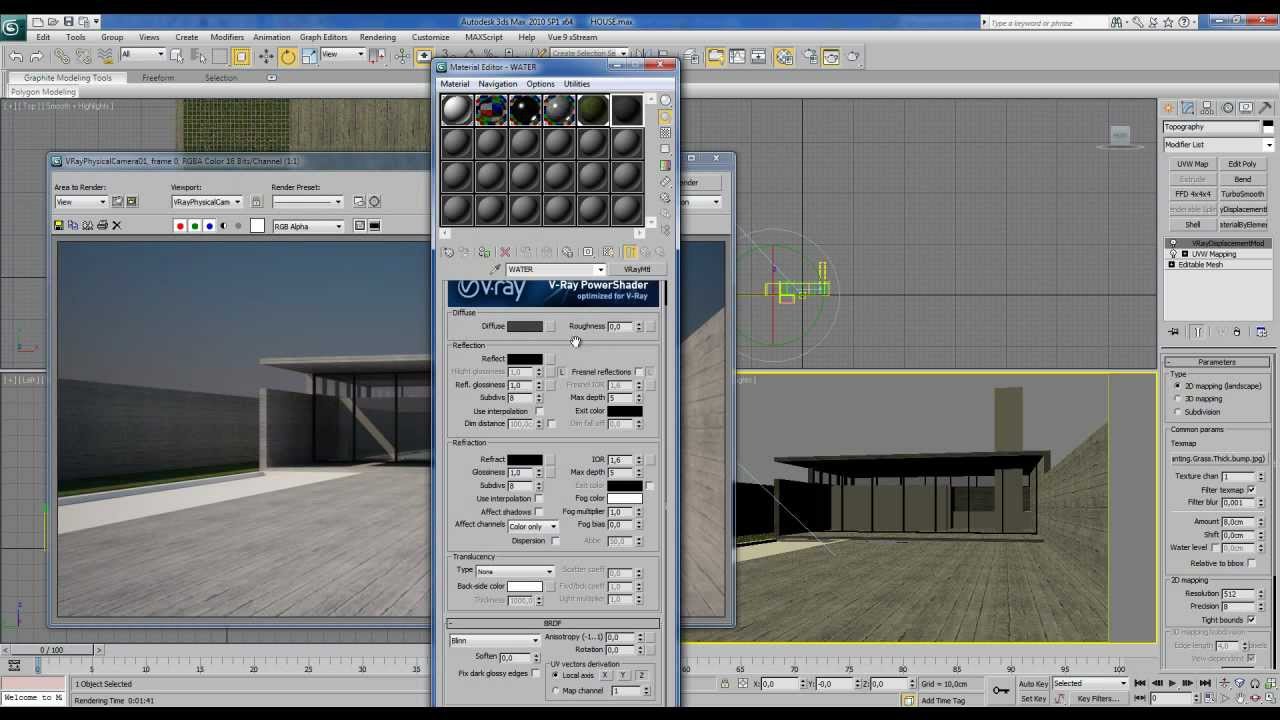
Task: Click the Grass Thick bump texmap button
Action: coord(1219,459)
